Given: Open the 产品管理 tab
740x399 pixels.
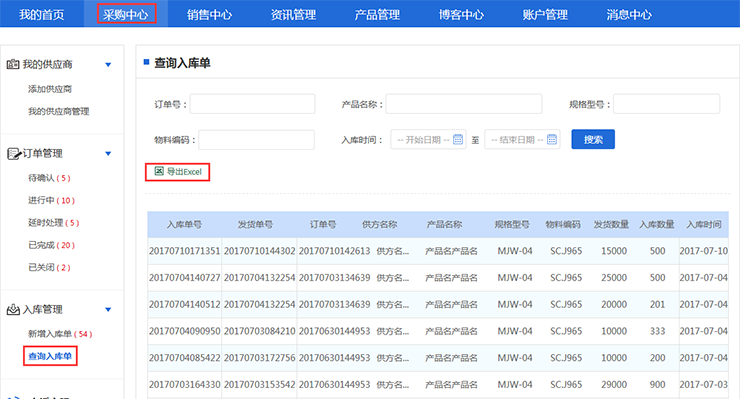Looking at the screenshot, I should pos(377,15).
